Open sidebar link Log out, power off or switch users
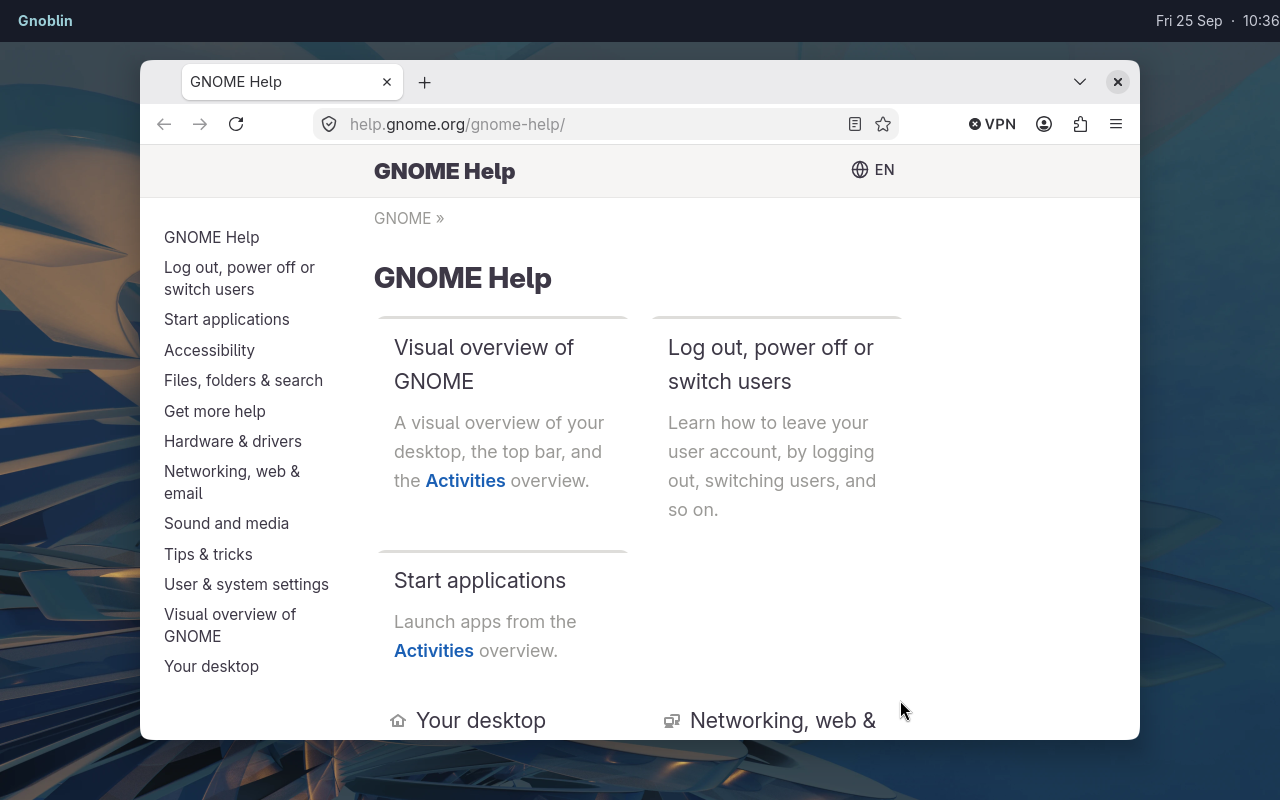 click(x=239, y=278)
